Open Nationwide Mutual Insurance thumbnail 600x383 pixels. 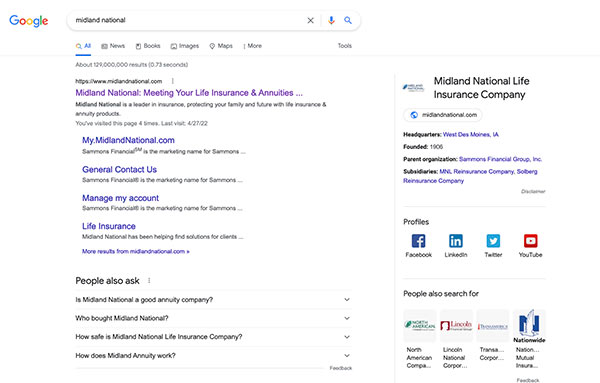[x=529, y=326]
